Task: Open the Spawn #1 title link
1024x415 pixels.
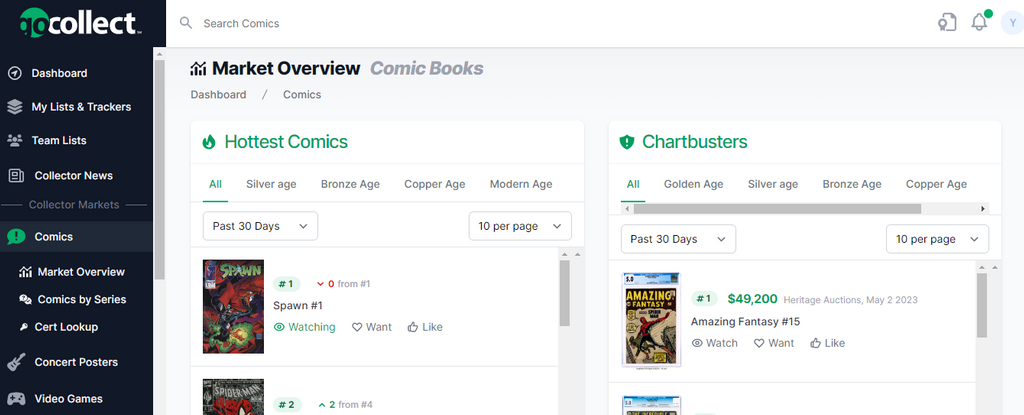Action: (x=298, y=305)
